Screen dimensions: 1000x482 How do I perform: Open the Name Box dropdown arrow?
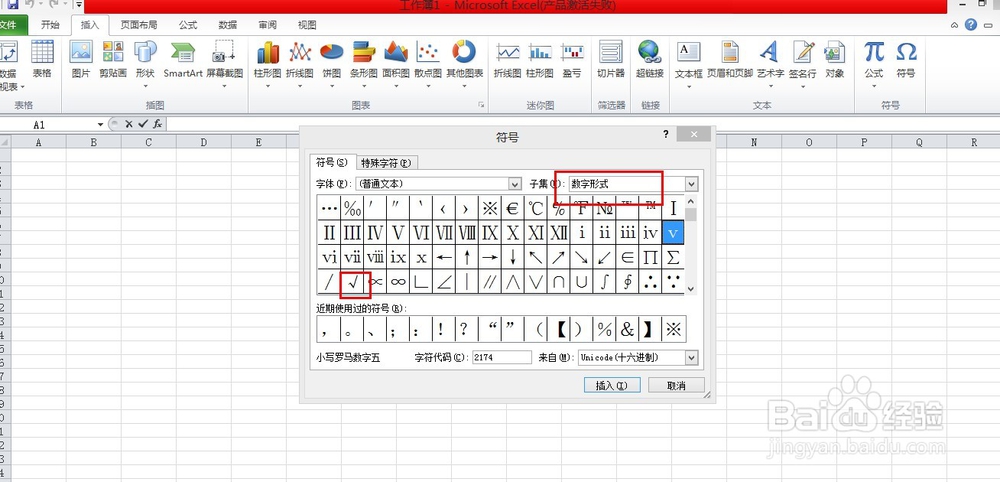[x=100, y=124]
